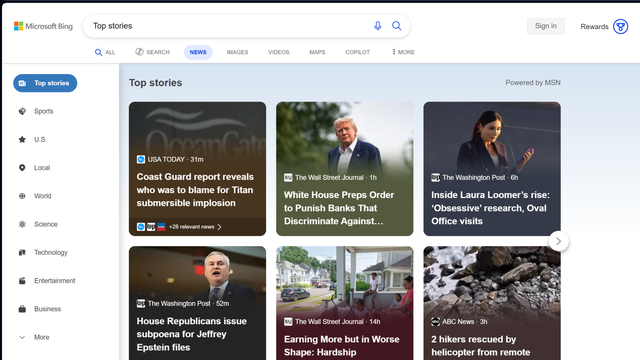This screenshot has height=360, width=640.
Task: Open the Business category label
Action: pyautogui.click(x=47, y=309)
